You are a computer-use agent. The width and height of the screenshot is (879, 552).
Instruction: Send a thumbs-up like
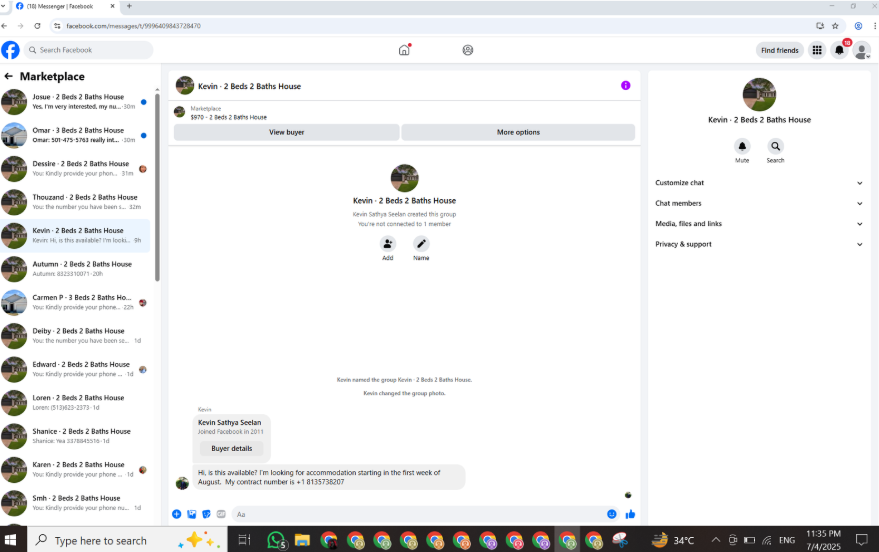[x=630, y=514]
